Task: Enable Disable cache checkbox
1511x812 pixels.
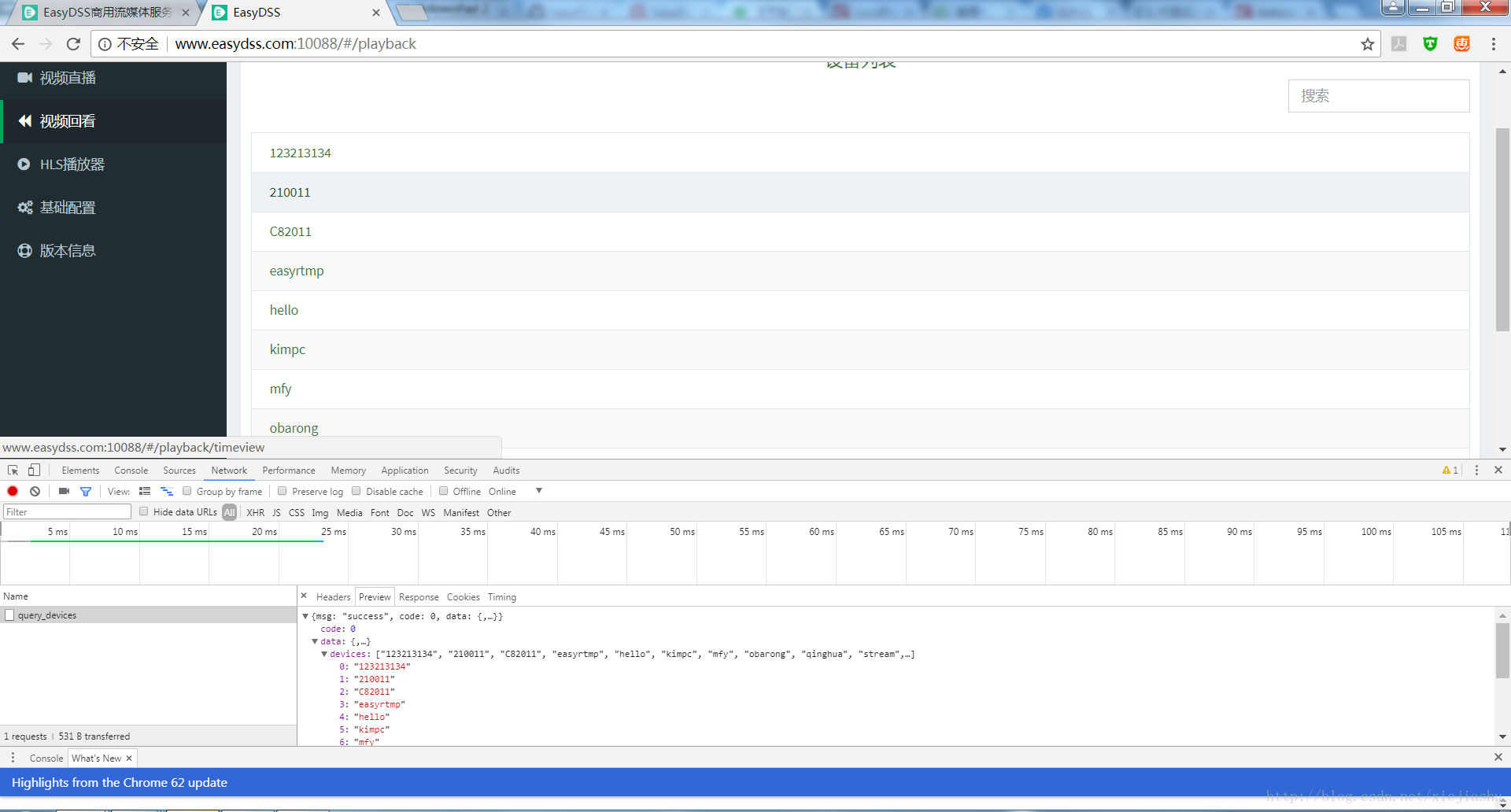Action: point(356,491)
